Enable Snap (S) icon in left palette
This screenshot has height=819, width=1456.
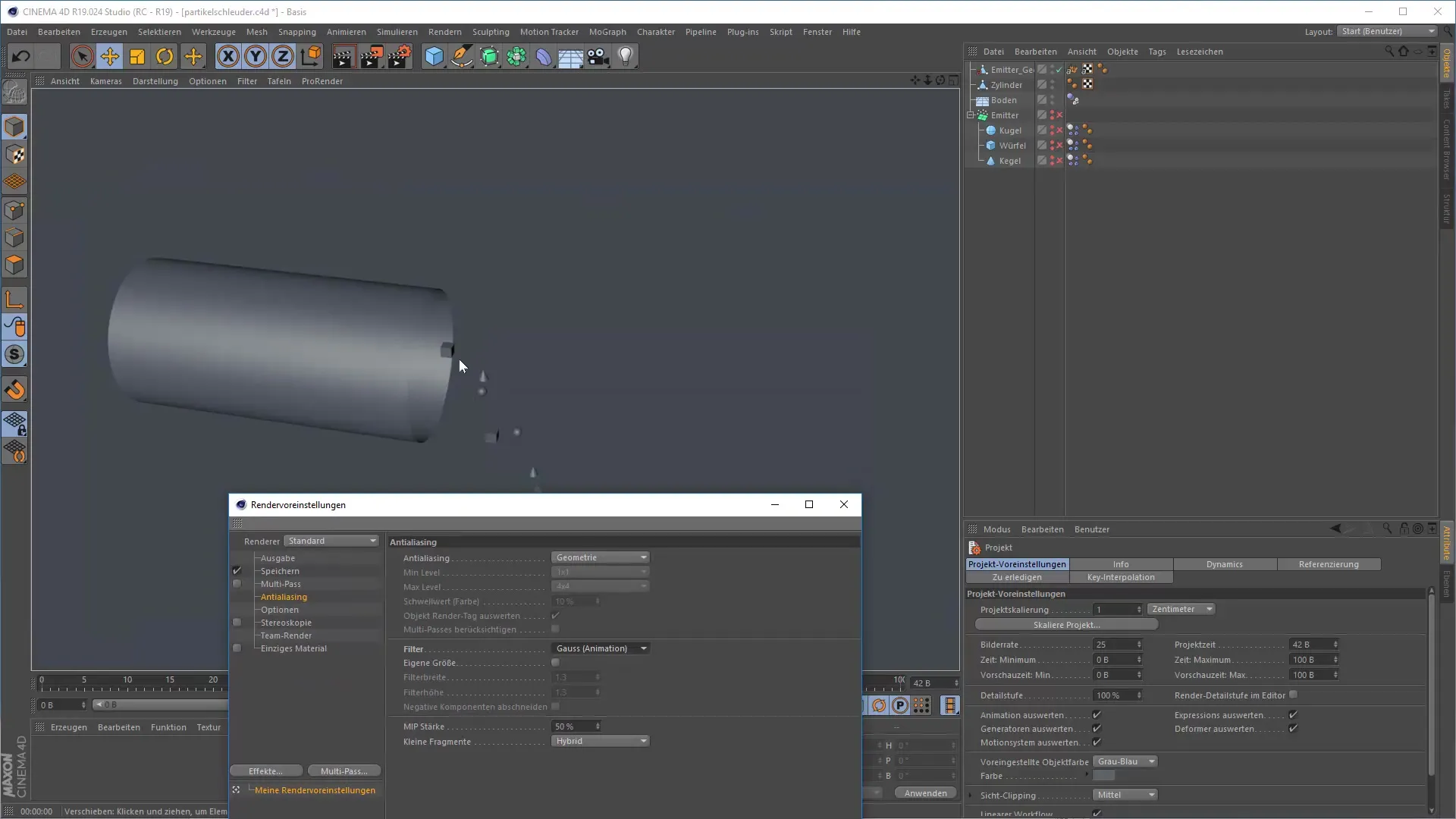coord(14,354)
